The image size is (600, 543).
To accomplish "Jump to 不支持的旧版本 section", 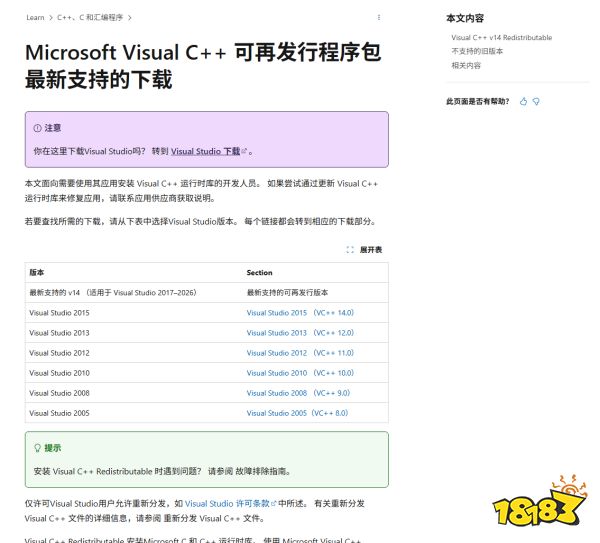I will click(x=477, y=51).
